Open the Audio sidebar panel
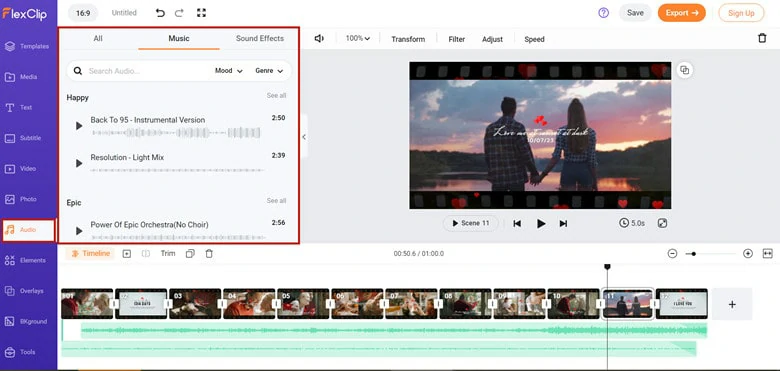This screenshot has height=371, width=780. click(x=28, y=230)
